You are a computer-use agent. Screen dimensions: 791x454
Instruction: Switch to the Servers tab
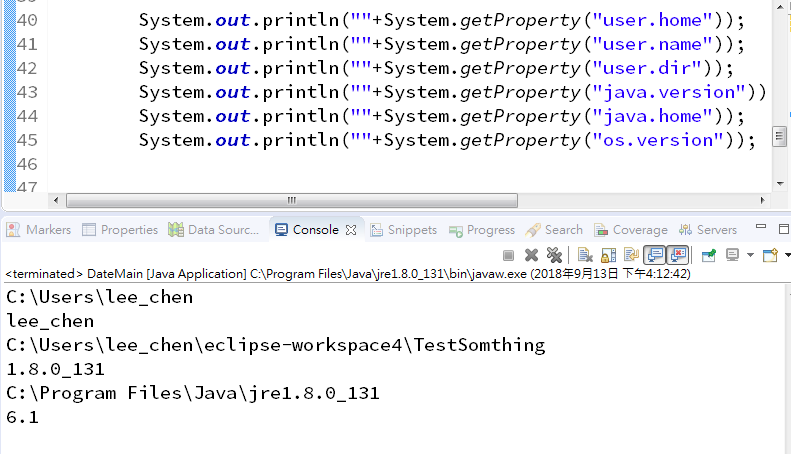pos(708,230)
